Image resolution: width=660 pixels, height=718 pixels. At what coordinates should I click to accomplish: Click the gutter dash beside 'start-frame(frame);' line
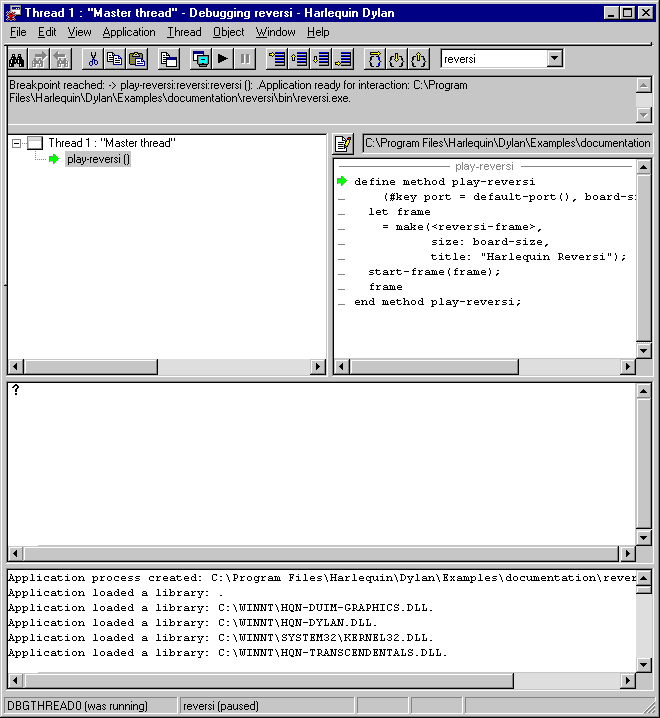(x=342, y=274)
